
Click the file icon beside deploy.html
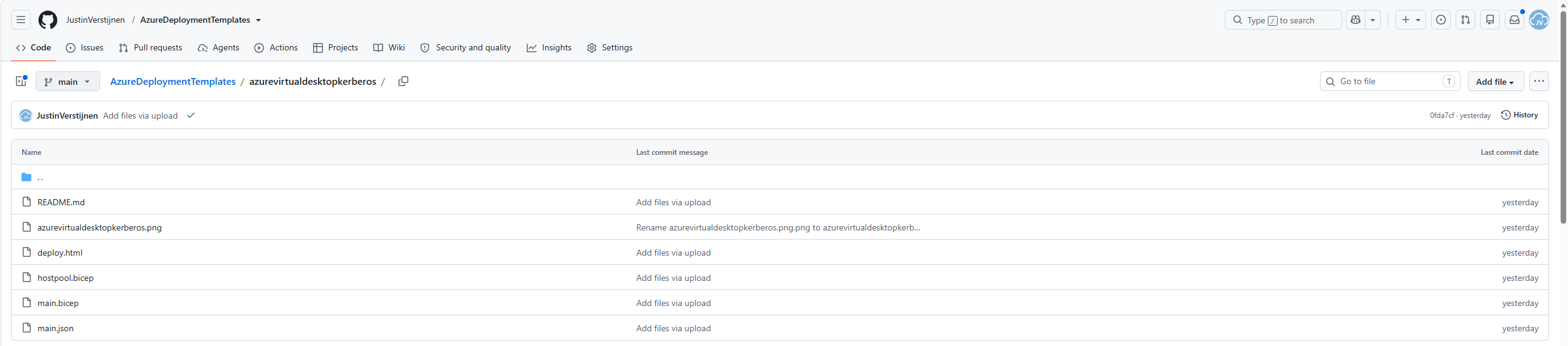(26, 252)
